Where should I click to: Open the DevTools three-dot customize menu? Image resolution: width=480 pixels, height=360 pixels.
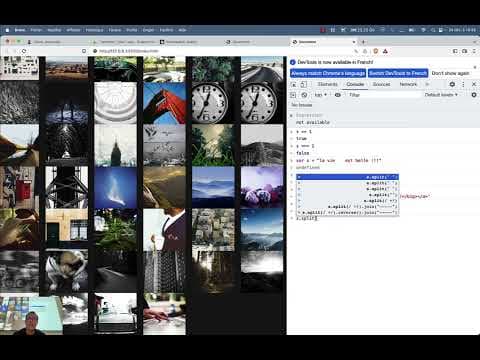[x=463, y=84]
